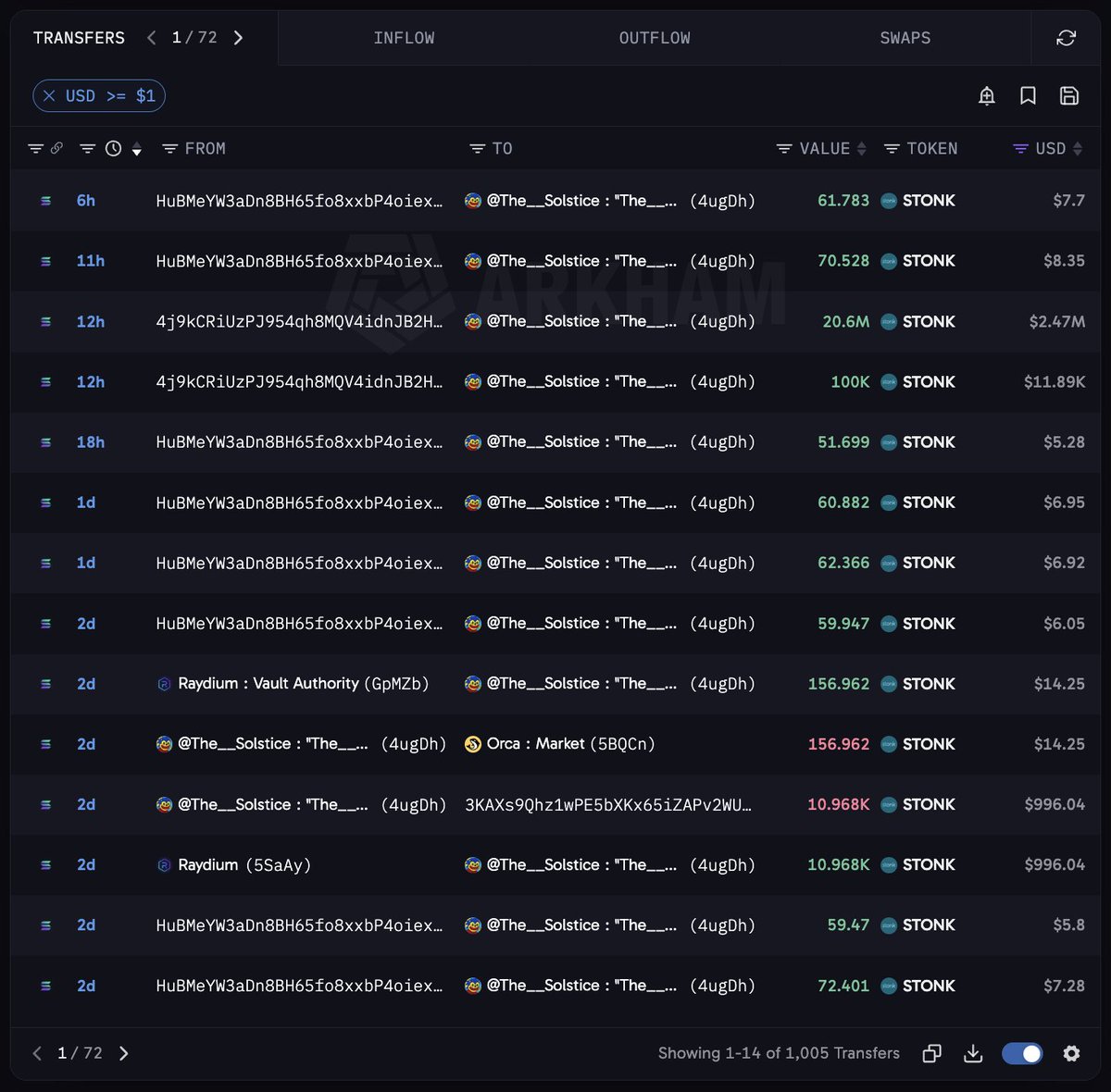Click the 20.6M value cell
The image size is (1111, 1092).
[x=846, y=322]
